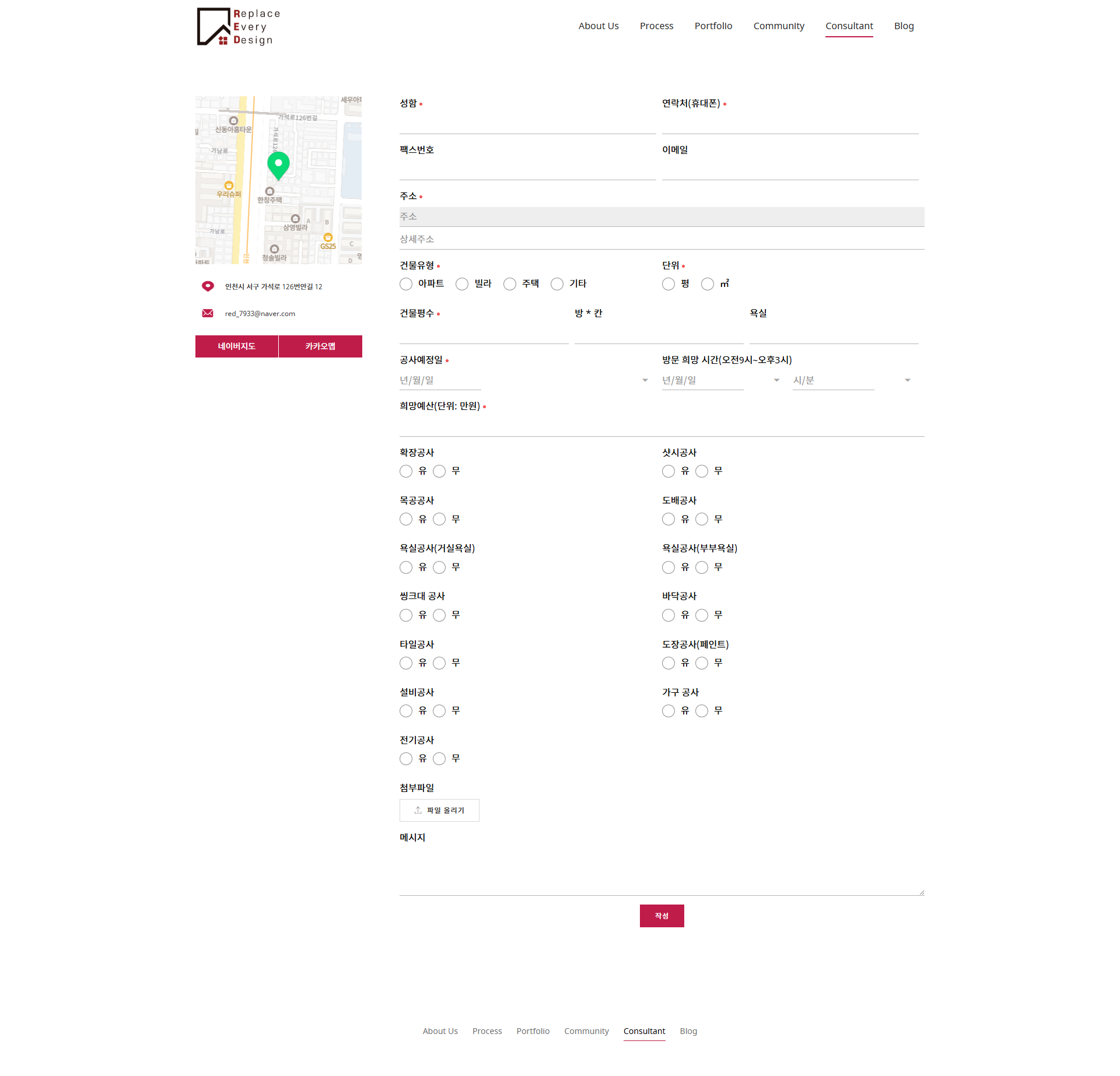Open Portfolio in the top navigation
This screenshot has width=1120, height=1076.
tap(713, 26)
